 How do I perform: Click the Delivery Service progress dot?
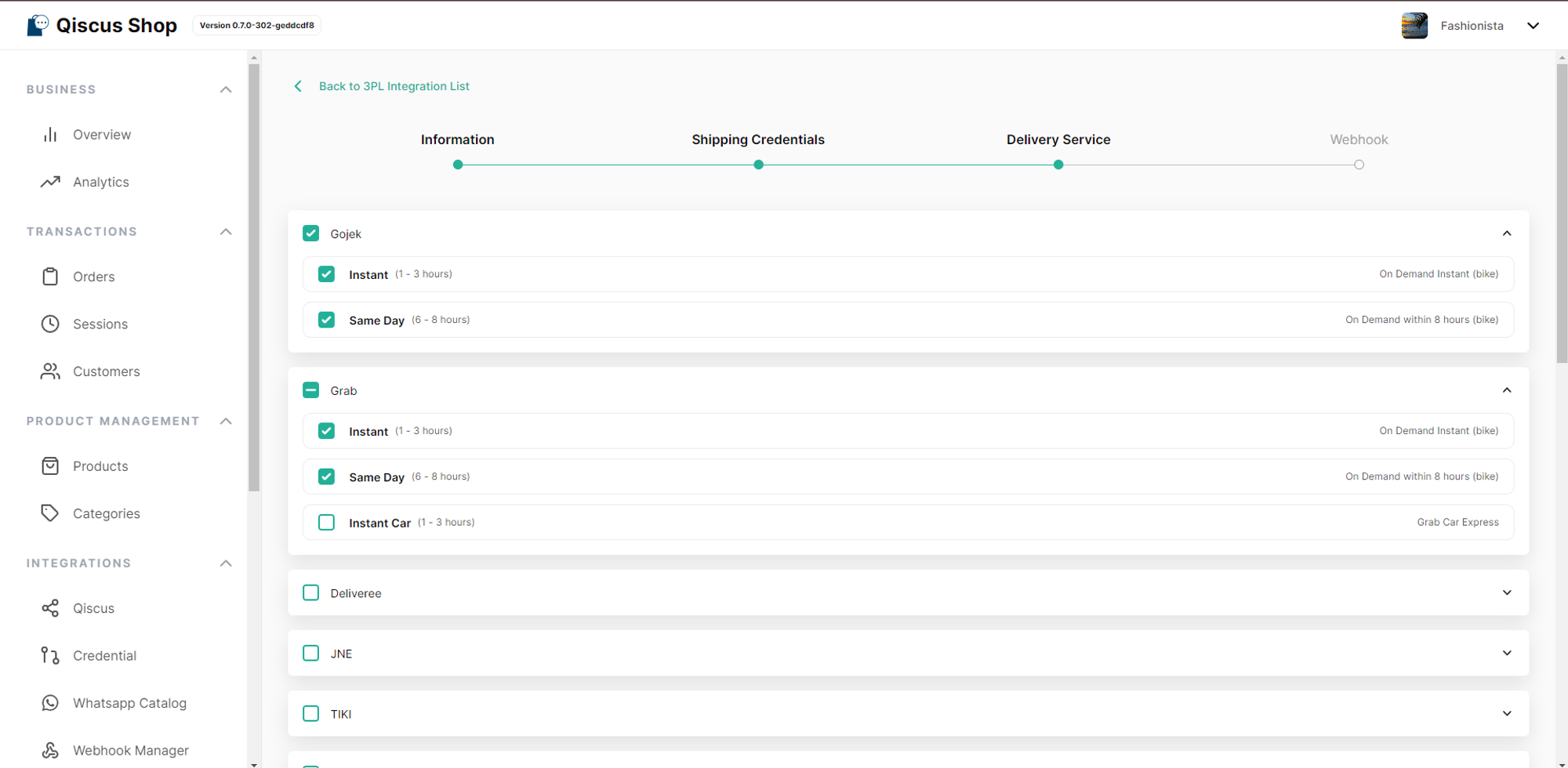click(1058, 165)
